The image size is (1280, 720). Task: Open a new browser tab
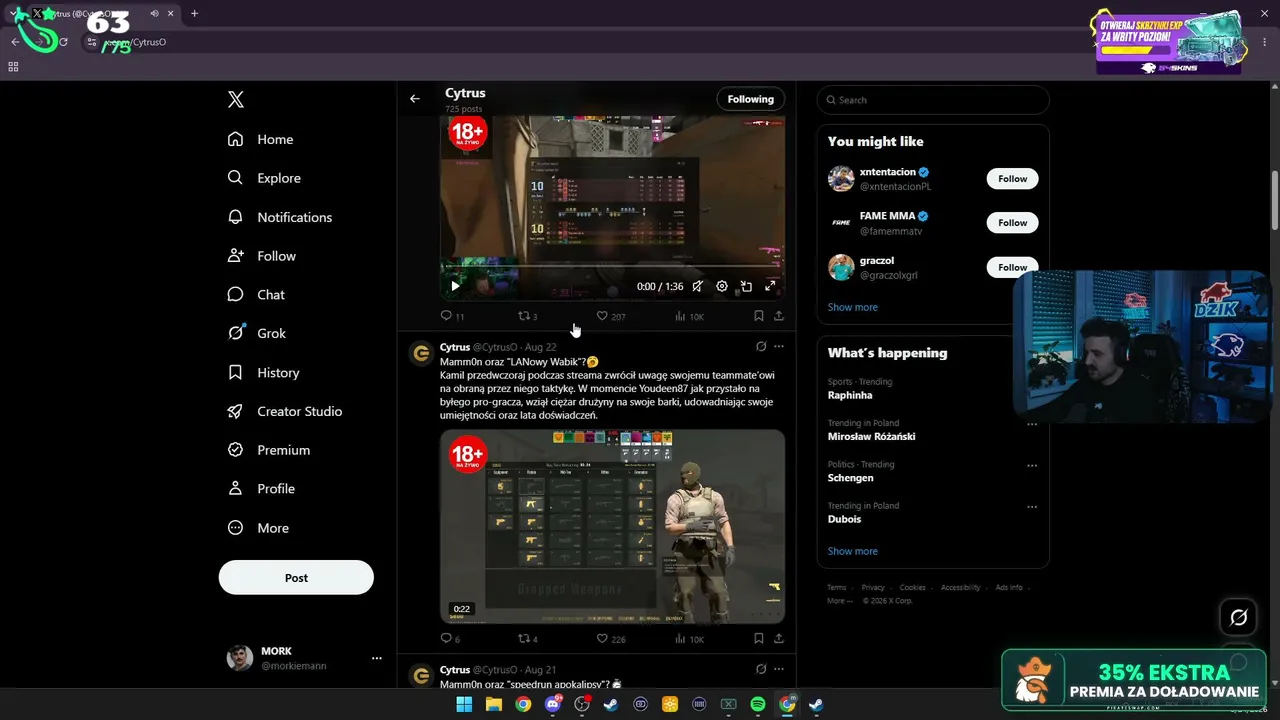(x=194, y=14)
